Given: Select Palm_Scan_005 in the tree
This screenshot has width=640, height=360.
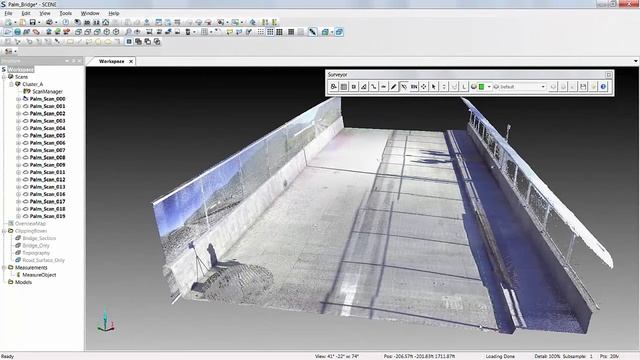Looking at the screenshot, I should (47, 136).
